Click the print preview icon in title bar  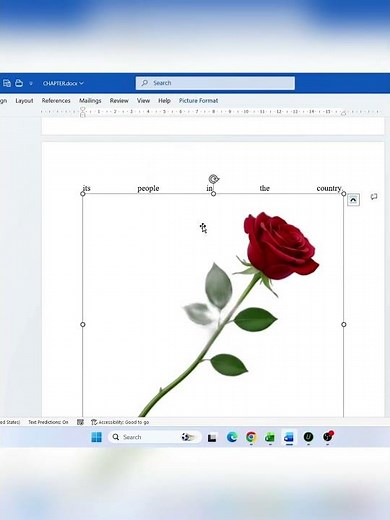point(7,83)
